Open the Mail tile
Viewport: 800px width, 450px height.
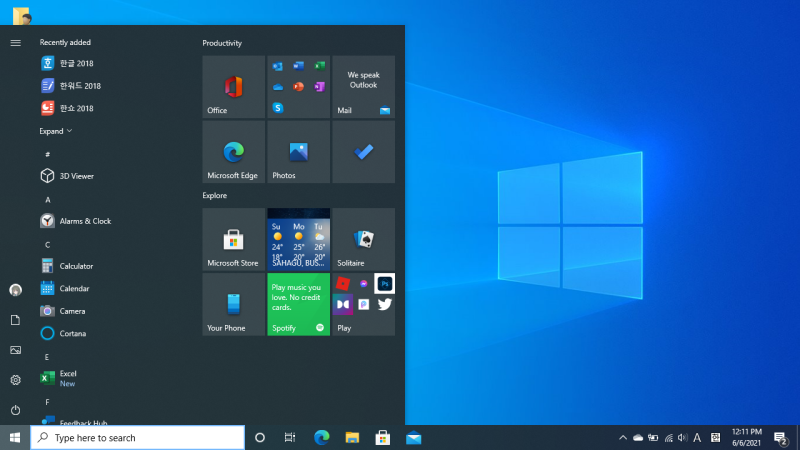[363, 87]
